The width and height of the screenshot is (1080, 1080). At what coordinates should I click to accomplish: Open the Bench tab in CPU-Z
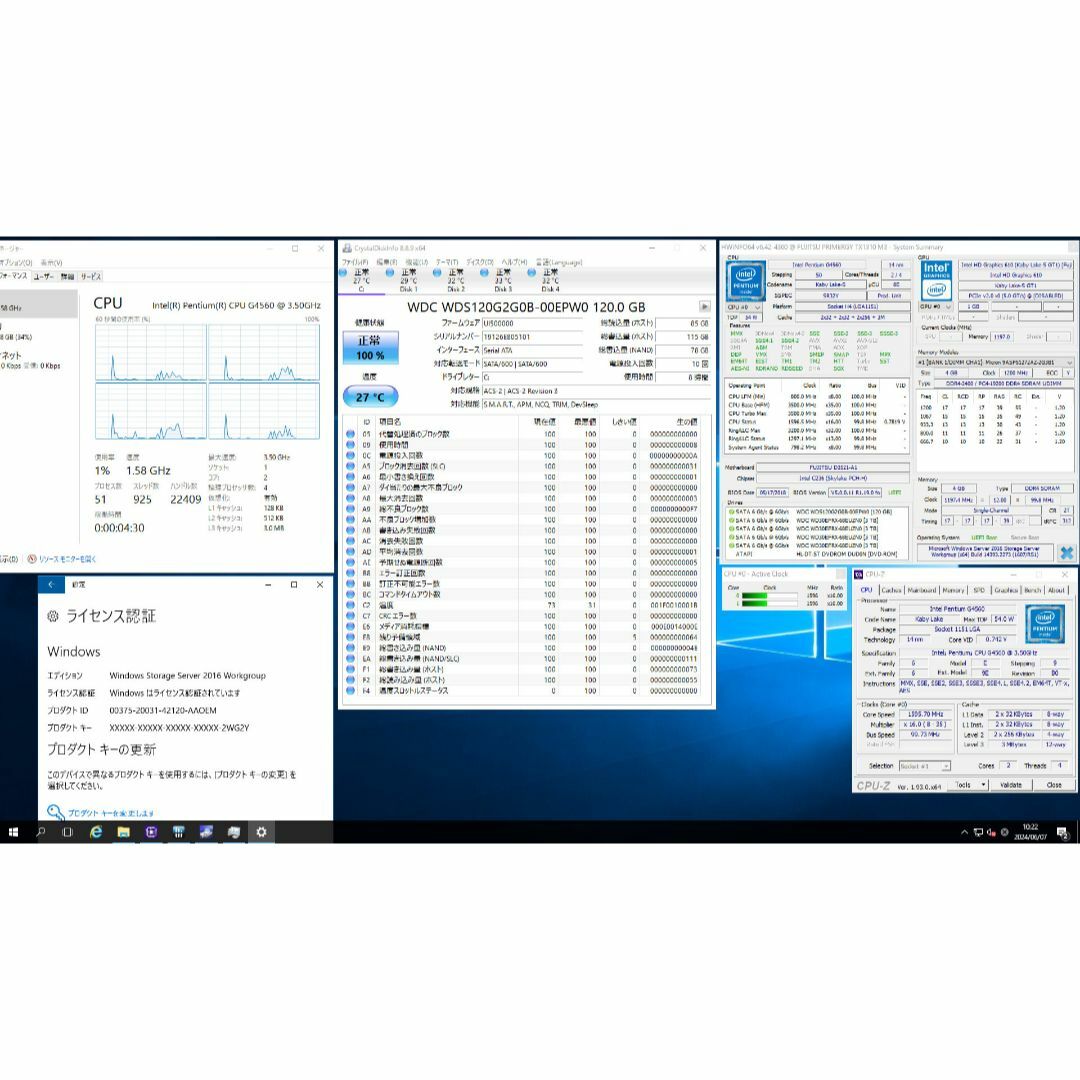(x=1032, y=590)
